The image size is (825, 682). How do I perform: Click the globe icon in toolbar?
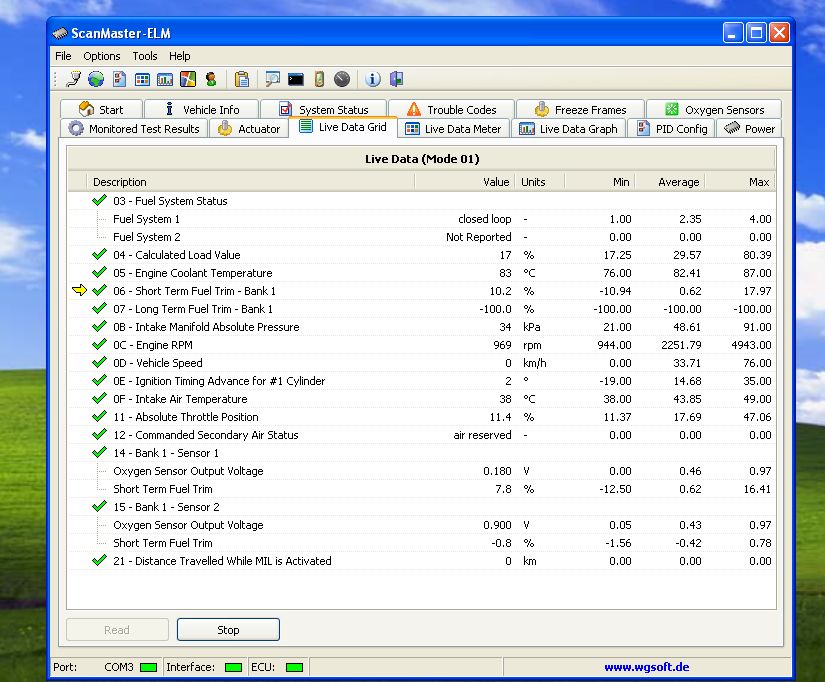pos(96,79)
